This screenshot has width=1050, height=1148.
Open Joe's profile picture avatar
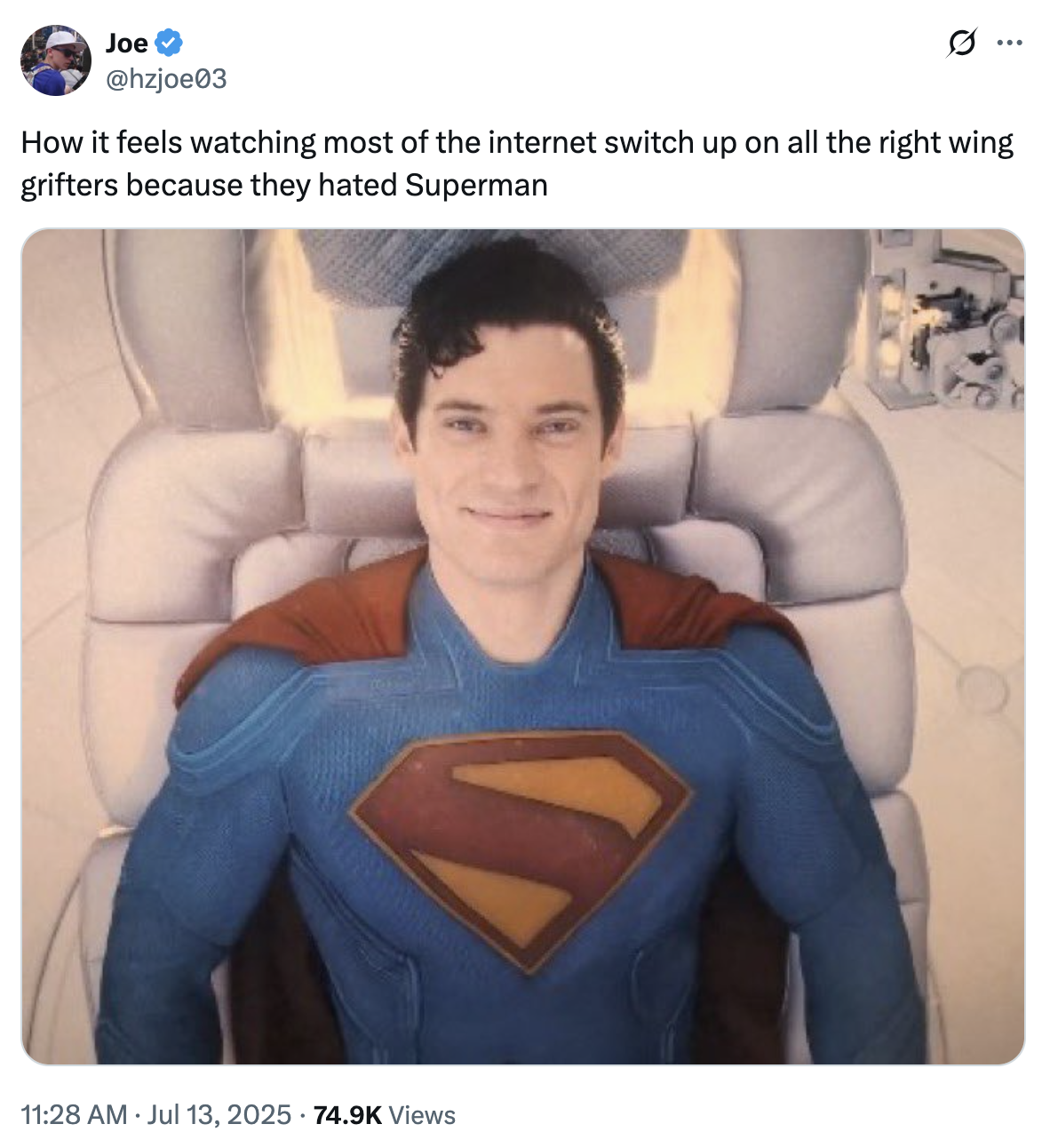pyautogui.click(x=56, y=60)
